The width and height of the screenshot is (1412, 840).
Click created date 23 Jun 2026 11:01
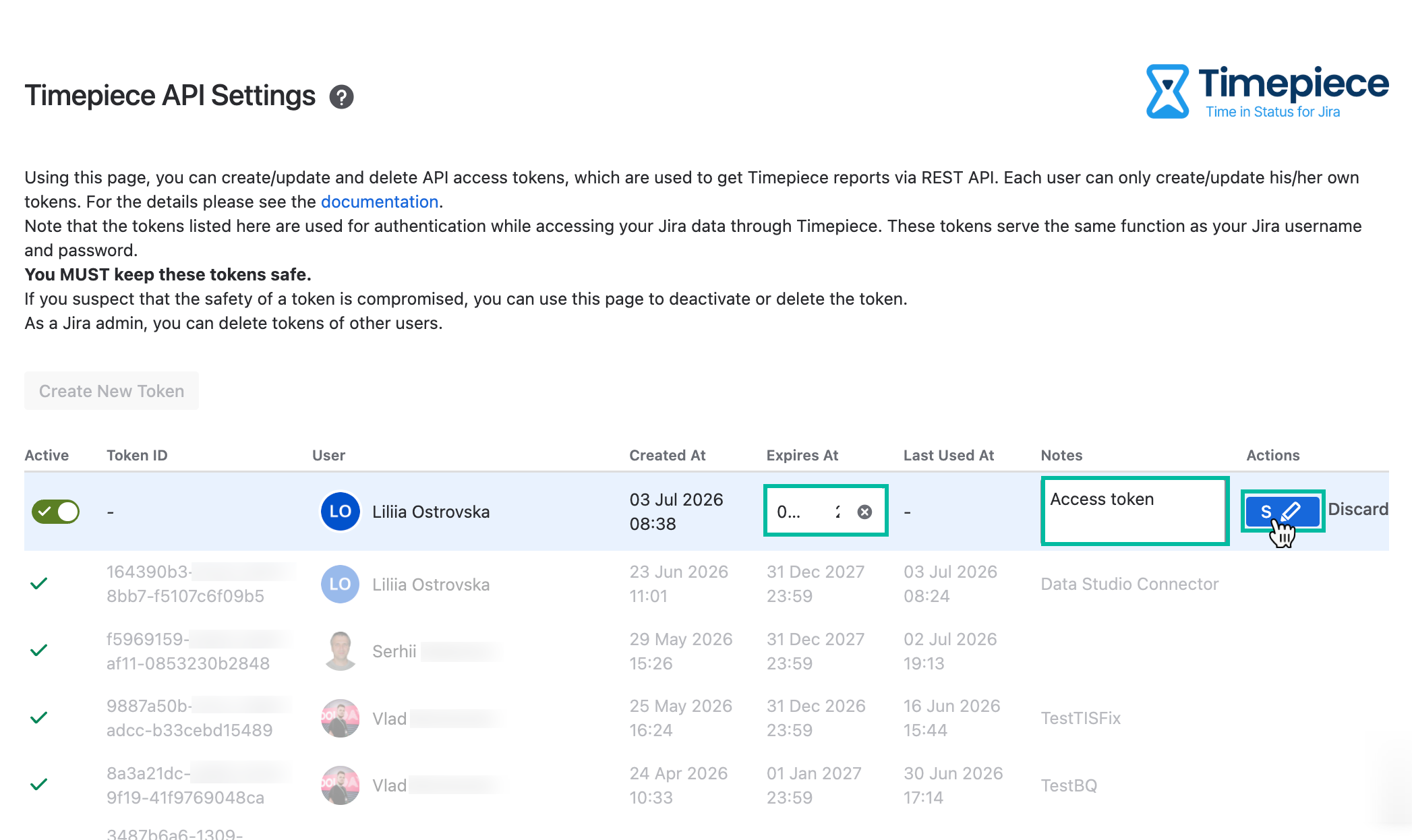coord(678,584)
